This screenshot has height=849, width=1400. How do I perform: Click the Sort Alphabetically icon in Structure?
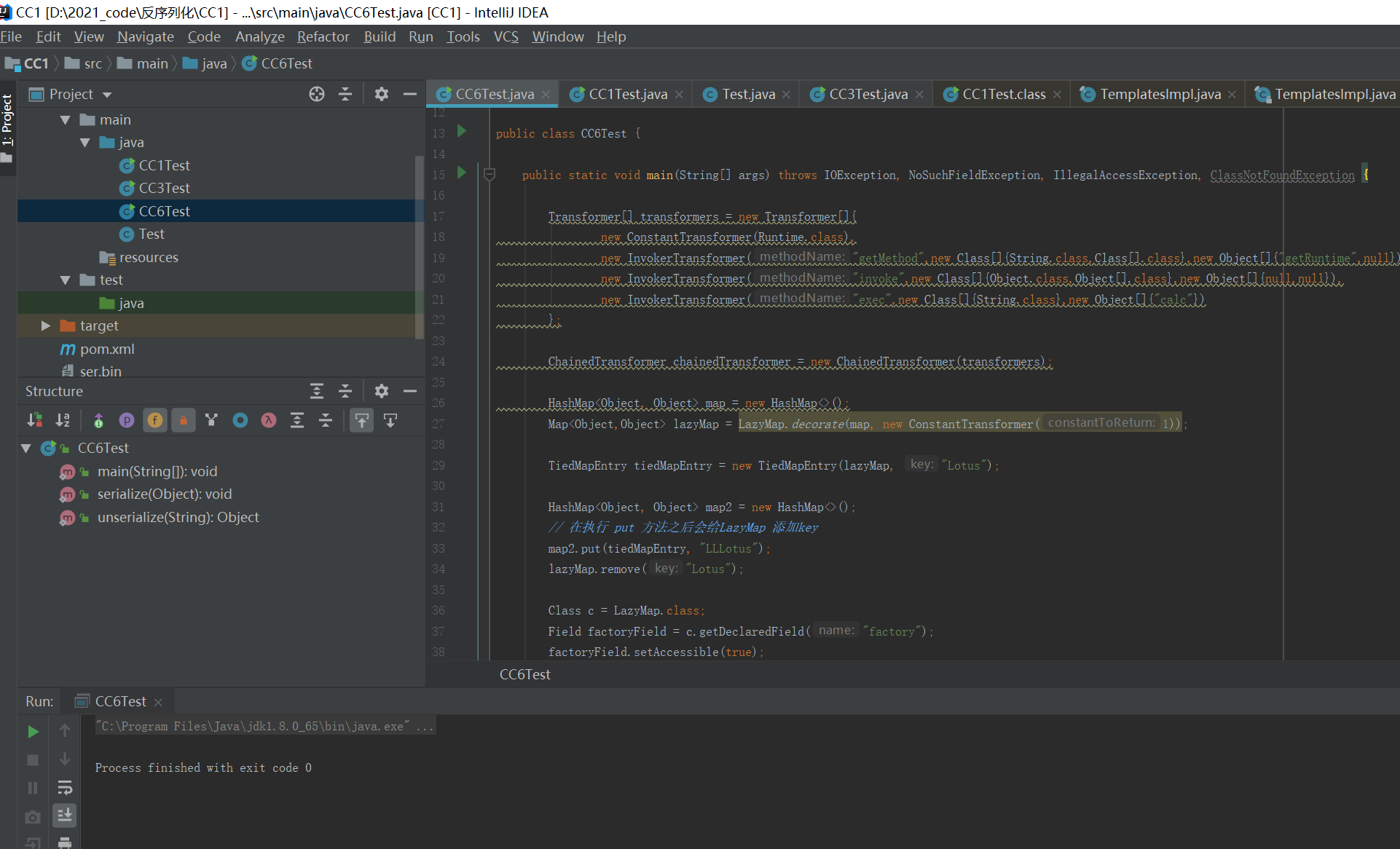click(63, 420)
